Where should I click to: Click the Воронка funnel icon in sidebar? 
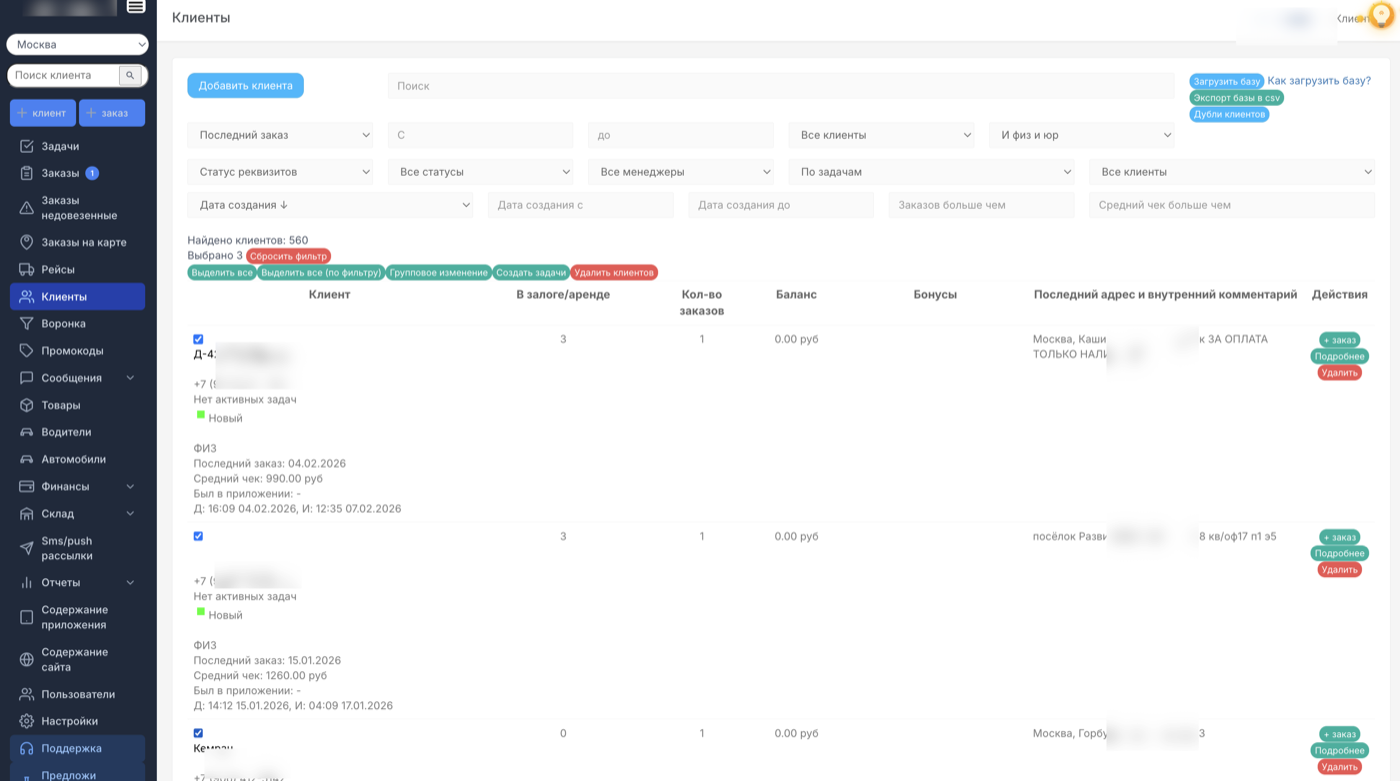click(x=27, y=324)
